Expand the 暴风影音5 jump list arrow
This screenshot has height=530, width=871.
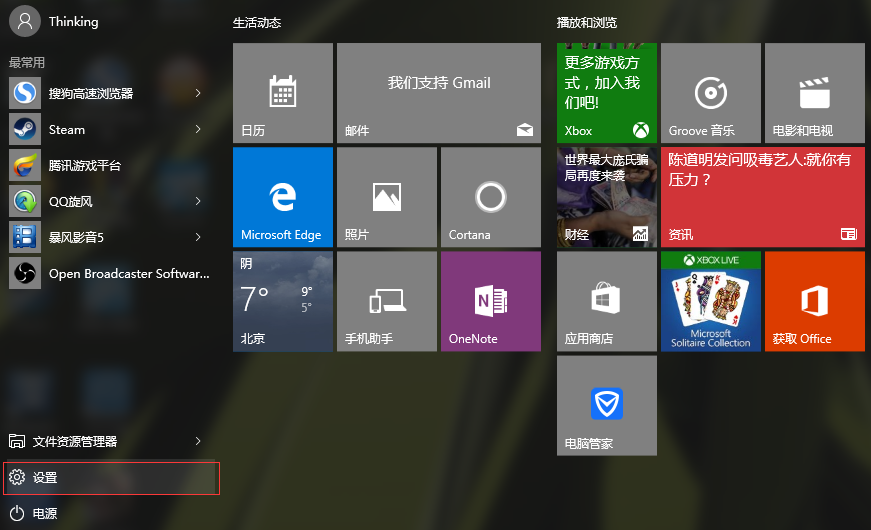[198, 237]
